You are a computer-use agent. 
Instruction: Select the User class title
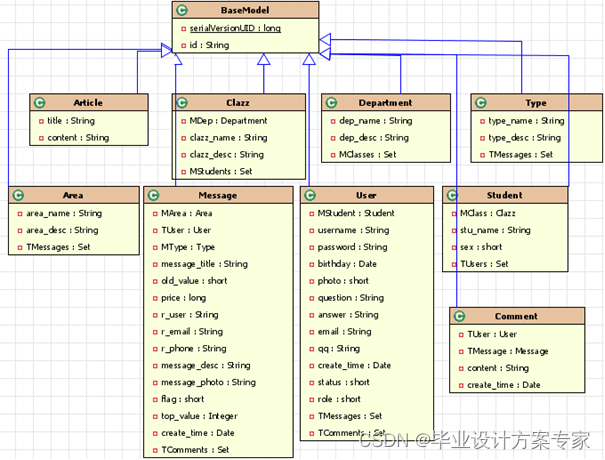coord(366,195)
